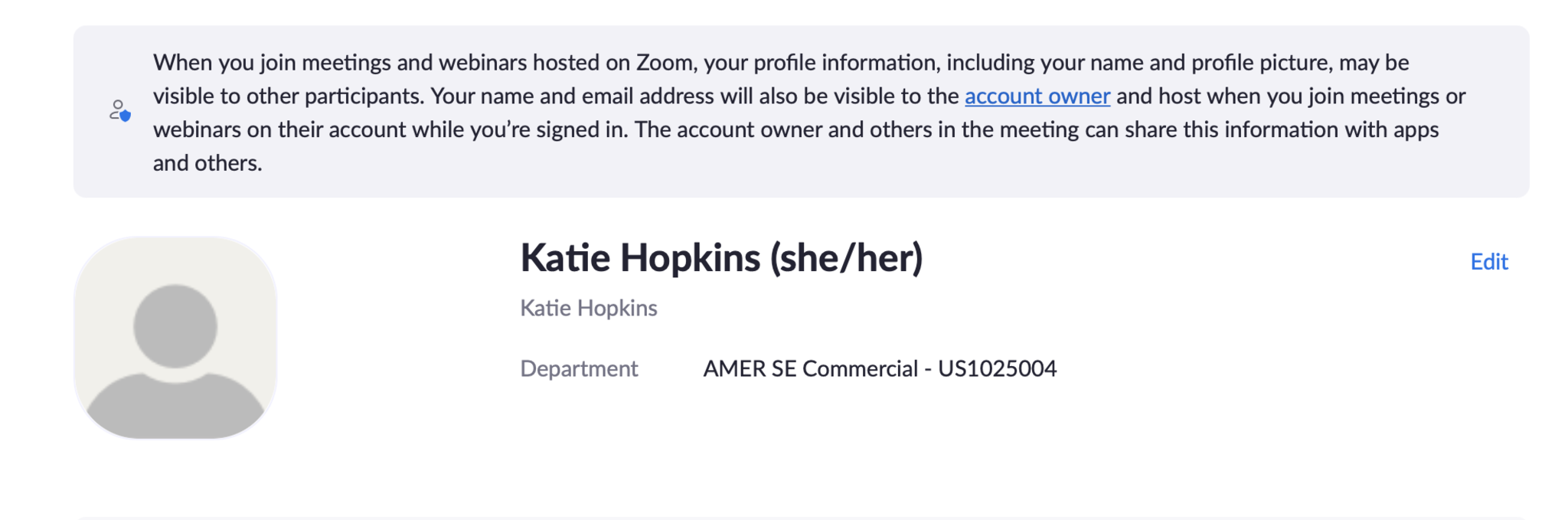Screen dimensions: 1568x520
Task: Click the gray Katie Hopkins subtitle
Action: pos(588,308)
